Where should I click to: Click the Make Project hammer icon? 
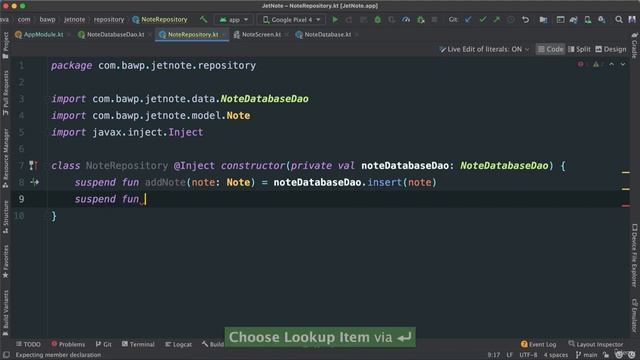203,20
